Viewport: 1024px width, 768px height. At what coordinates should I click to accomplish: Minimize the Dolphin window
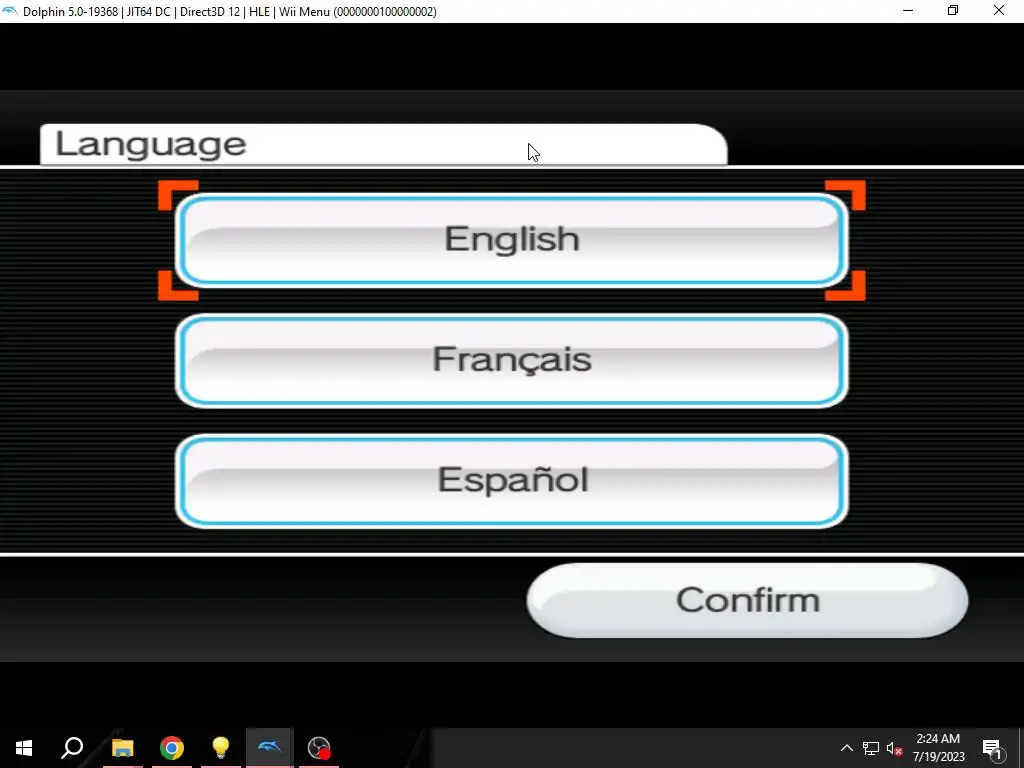coord(908,10)
